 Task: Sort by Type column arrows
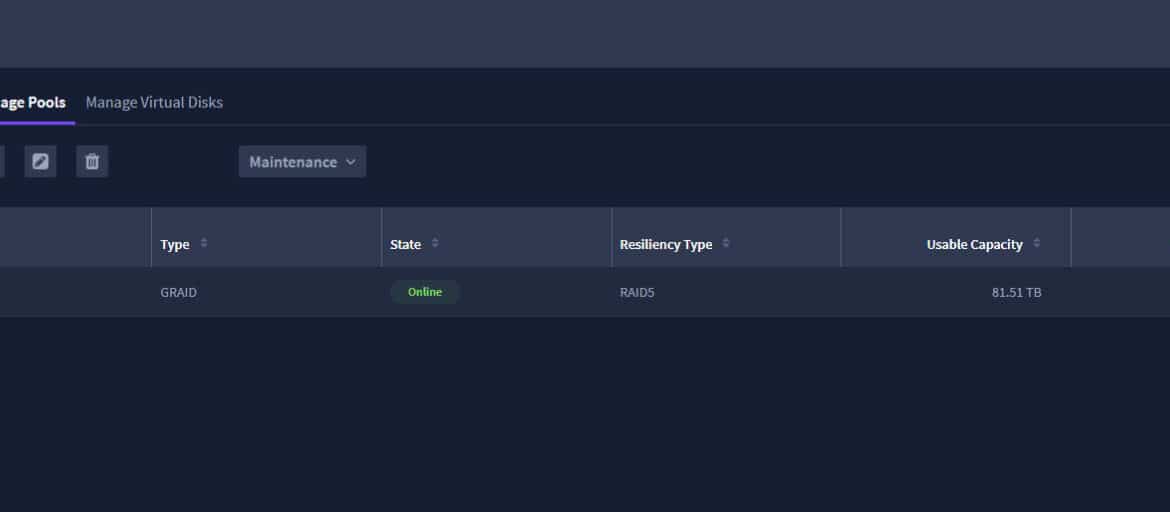(x=204, y=243)
